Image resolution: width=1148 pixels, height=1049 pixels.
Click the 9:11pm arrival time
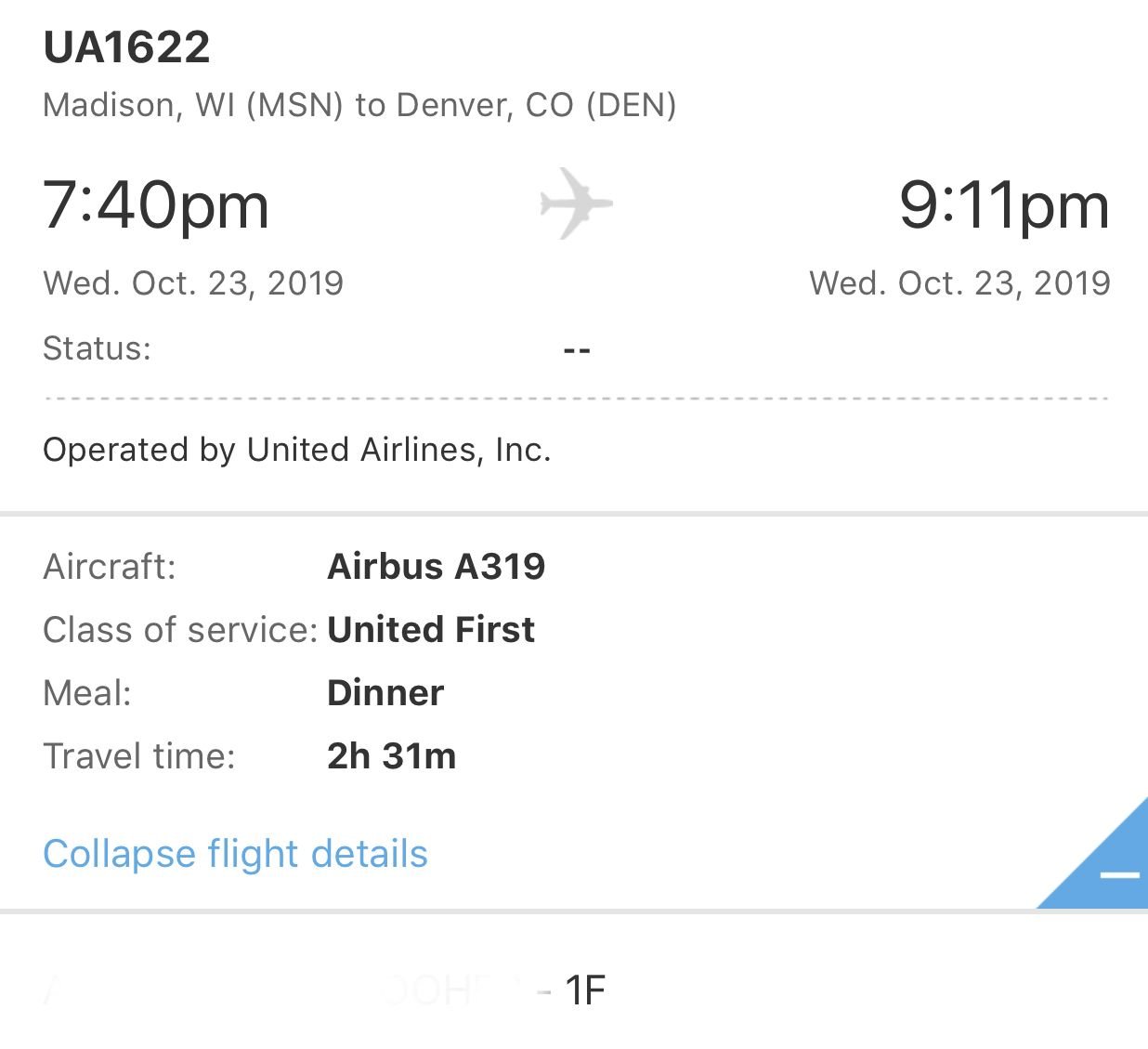(1003, 205)
